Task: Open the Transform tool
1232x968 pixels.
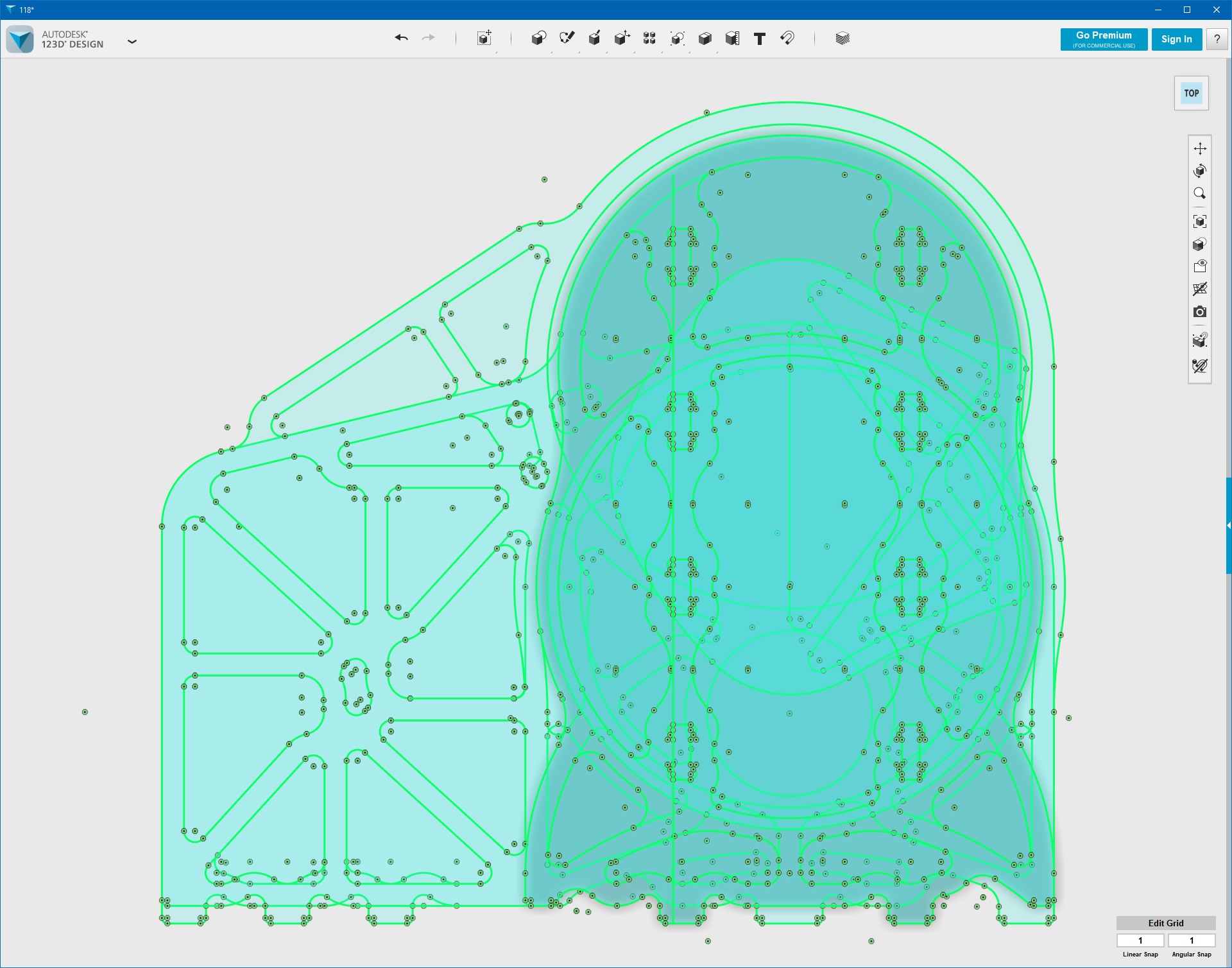Action: coord(484,39)
